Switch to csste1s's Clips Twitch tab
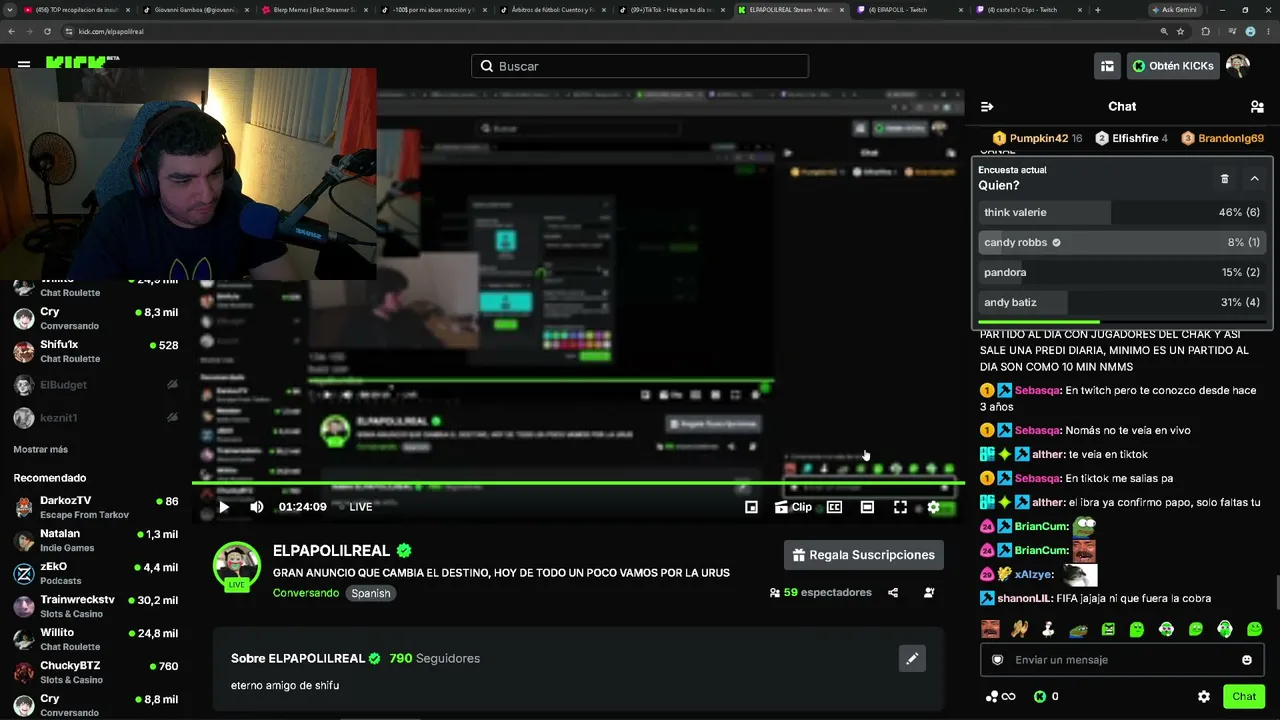Image resolution: width=1280 pixels, height=720 pixels. 1028,10
